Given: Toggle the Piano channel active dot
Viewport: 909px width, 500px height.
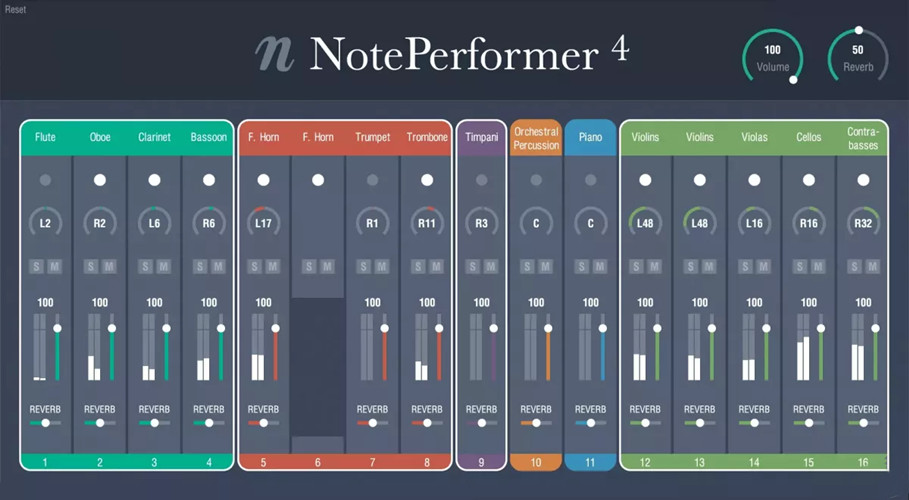Looking at the screenshot, I should (590, 180).
